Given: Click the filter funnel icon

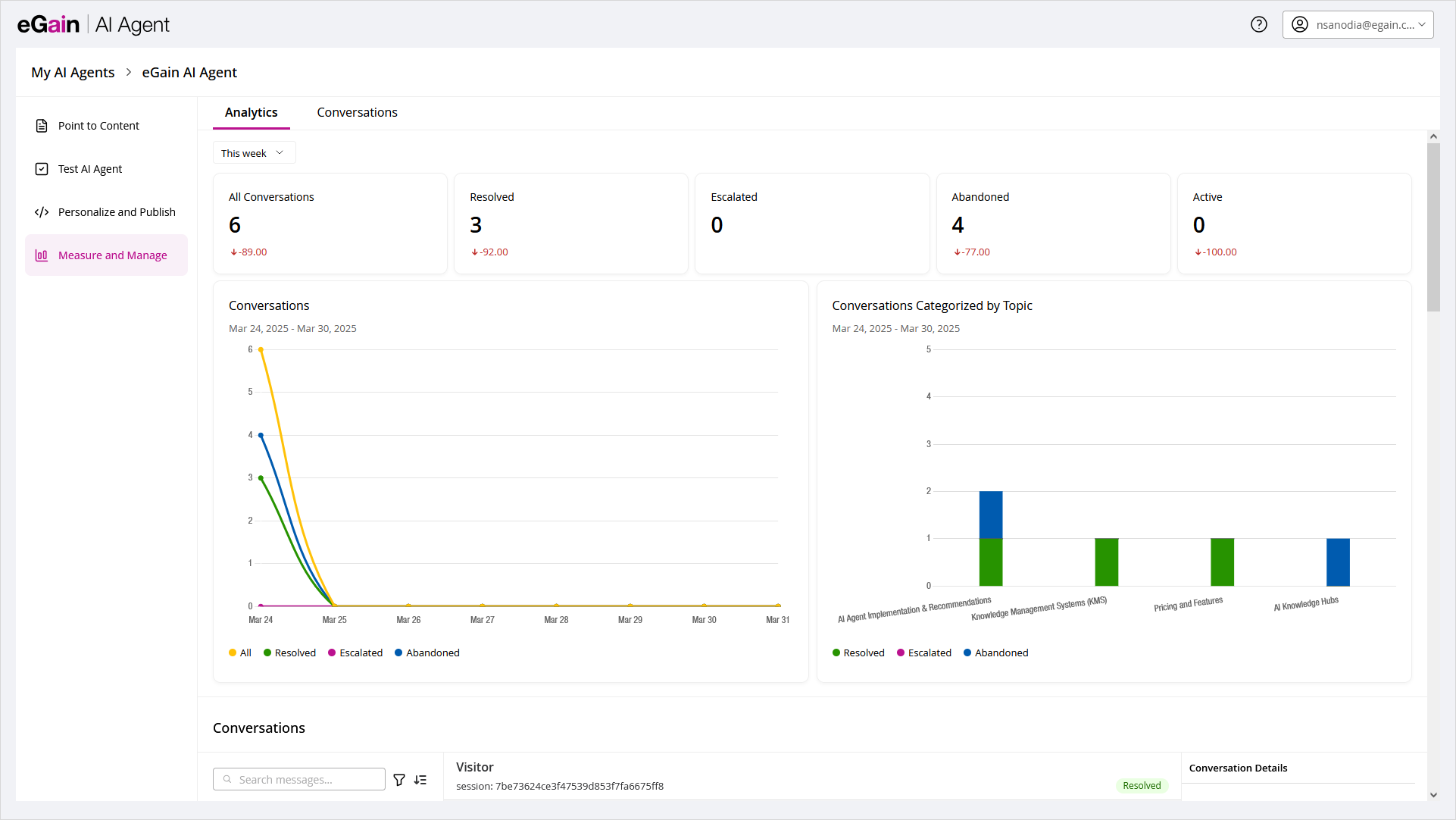Looking at the screenshot, I should pos(399,780).
